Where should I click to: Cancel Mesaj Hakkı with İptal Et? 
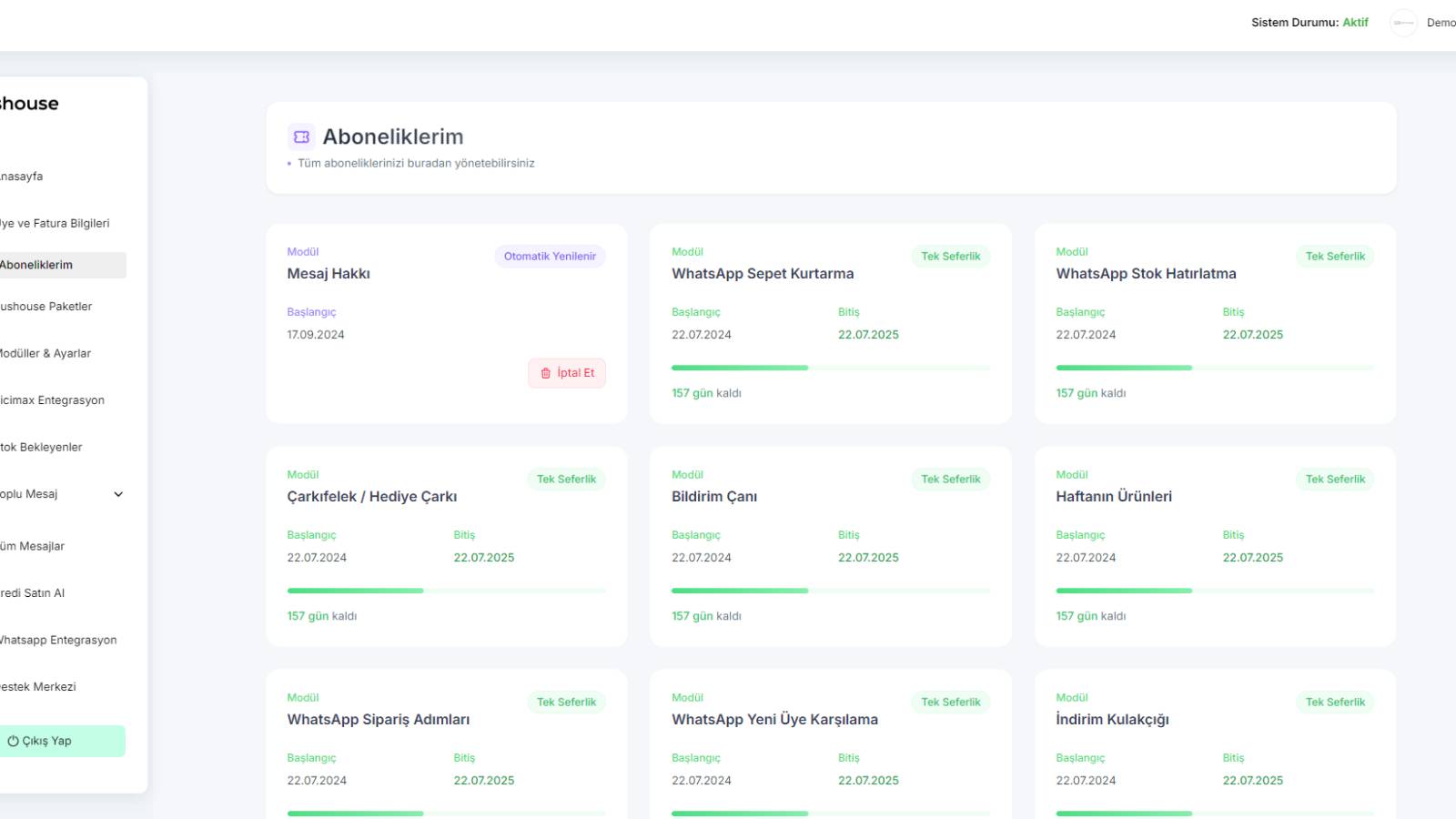pos(567,373)
